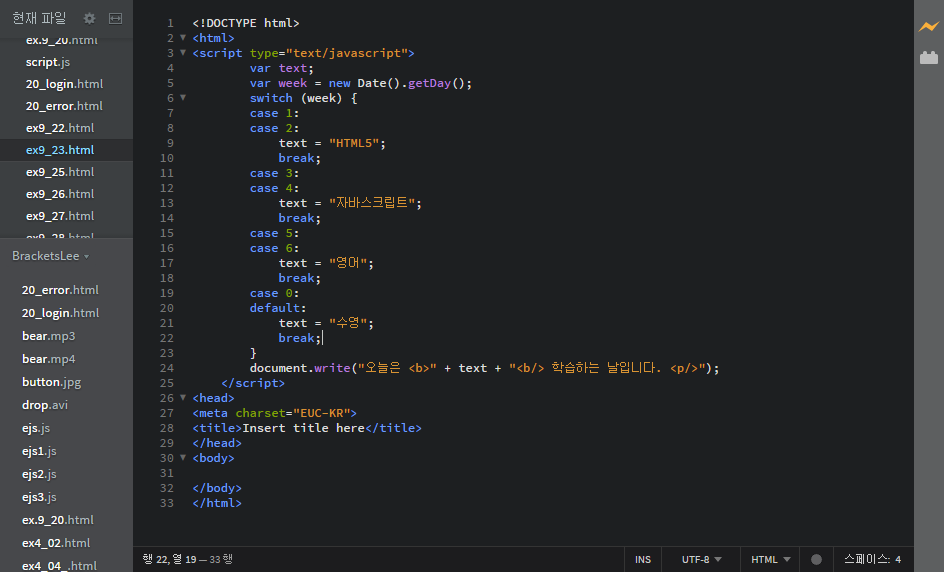Collapse the switch block at line 6
This screenshot has height=572, width=944.
tap(183, 98)
